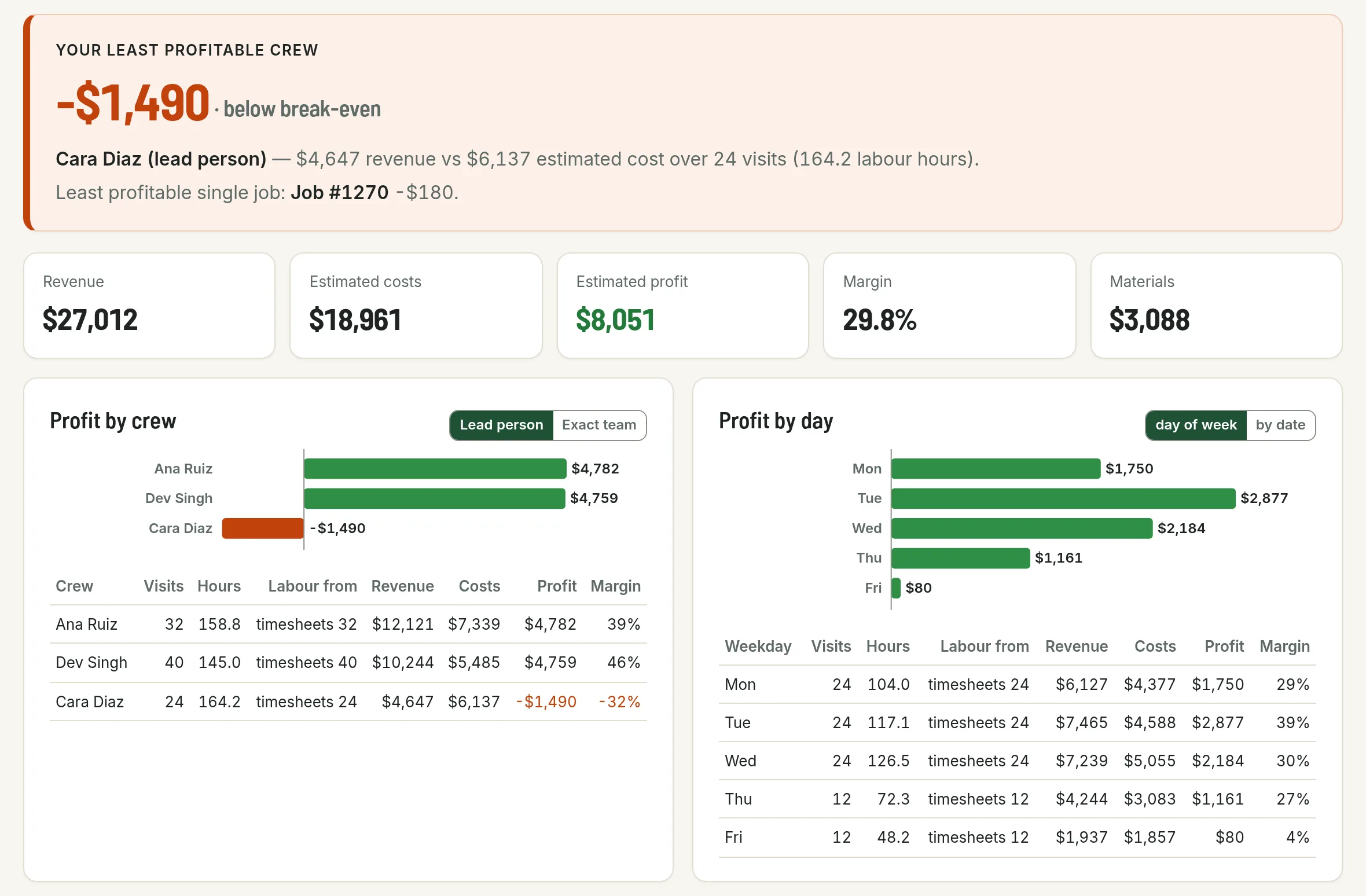Image resolution: width=1366 pixels, height=896 pixels.
Task: Select Dev Singh row in crew table
Action: click(x=348, y=663)
